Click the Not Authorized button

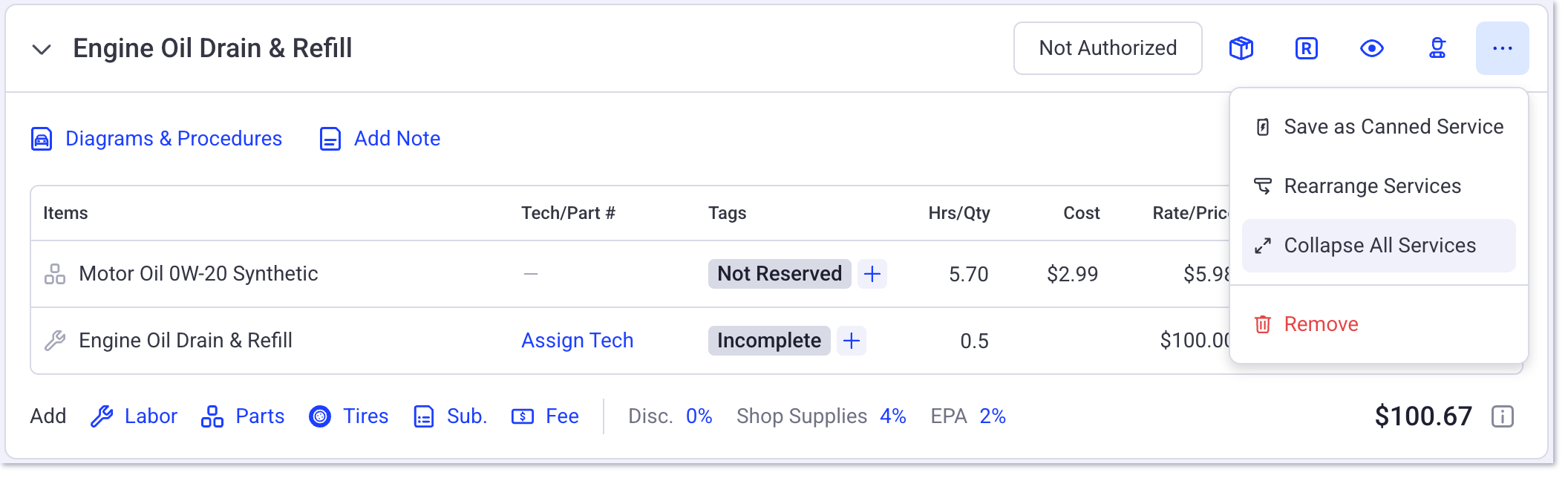coord(1107,48)
